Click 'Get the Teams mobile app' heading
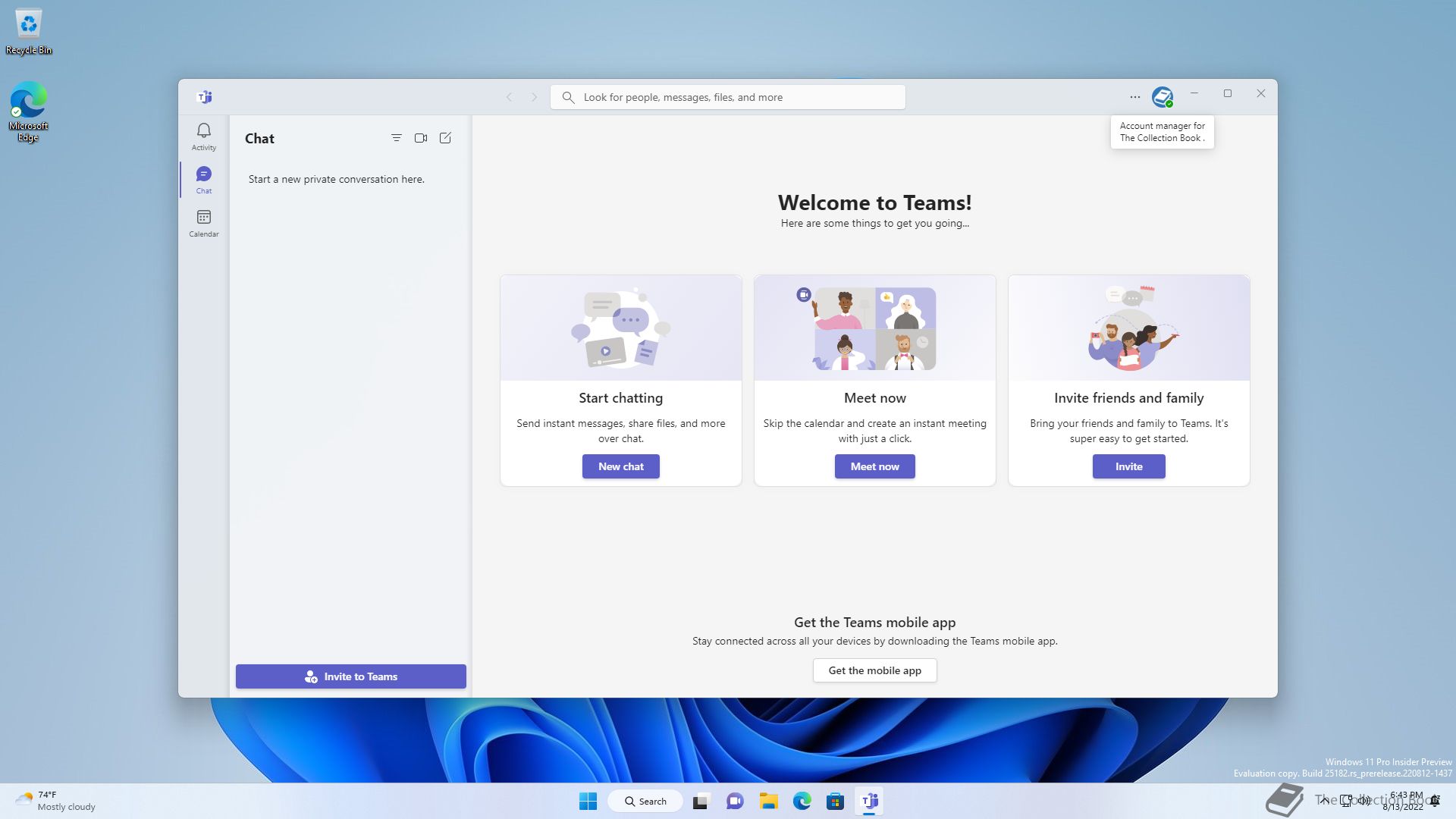The image size is (1456, 819). [875, 623]
